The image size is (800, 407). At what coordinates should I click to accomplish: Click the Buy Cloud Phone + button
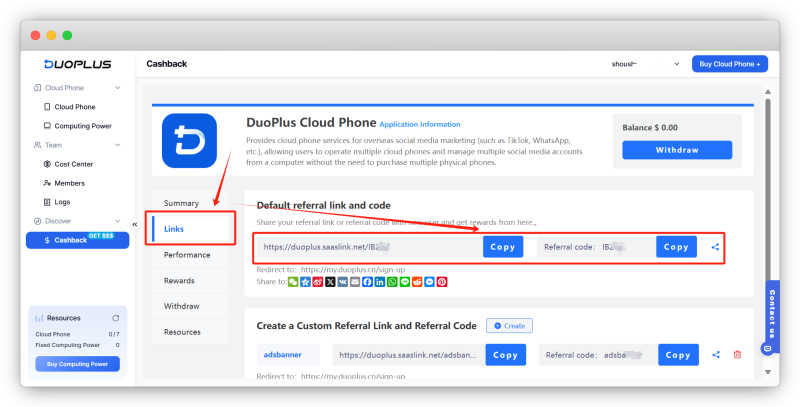coord(729,64)
